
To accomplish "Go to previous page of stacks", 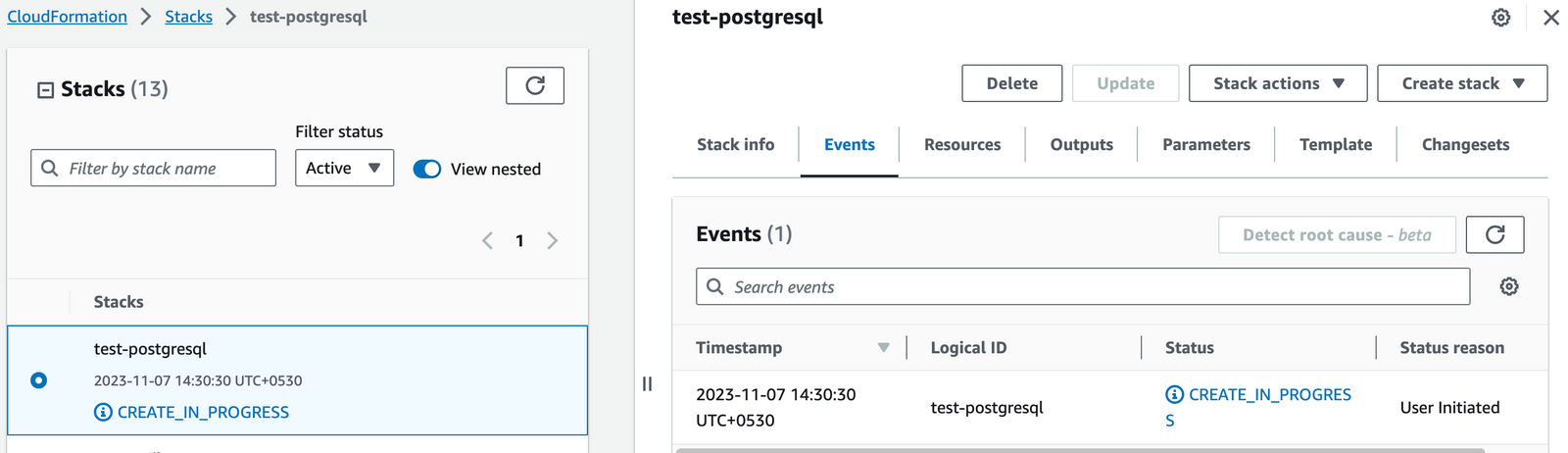I will (x=487, y=240).
